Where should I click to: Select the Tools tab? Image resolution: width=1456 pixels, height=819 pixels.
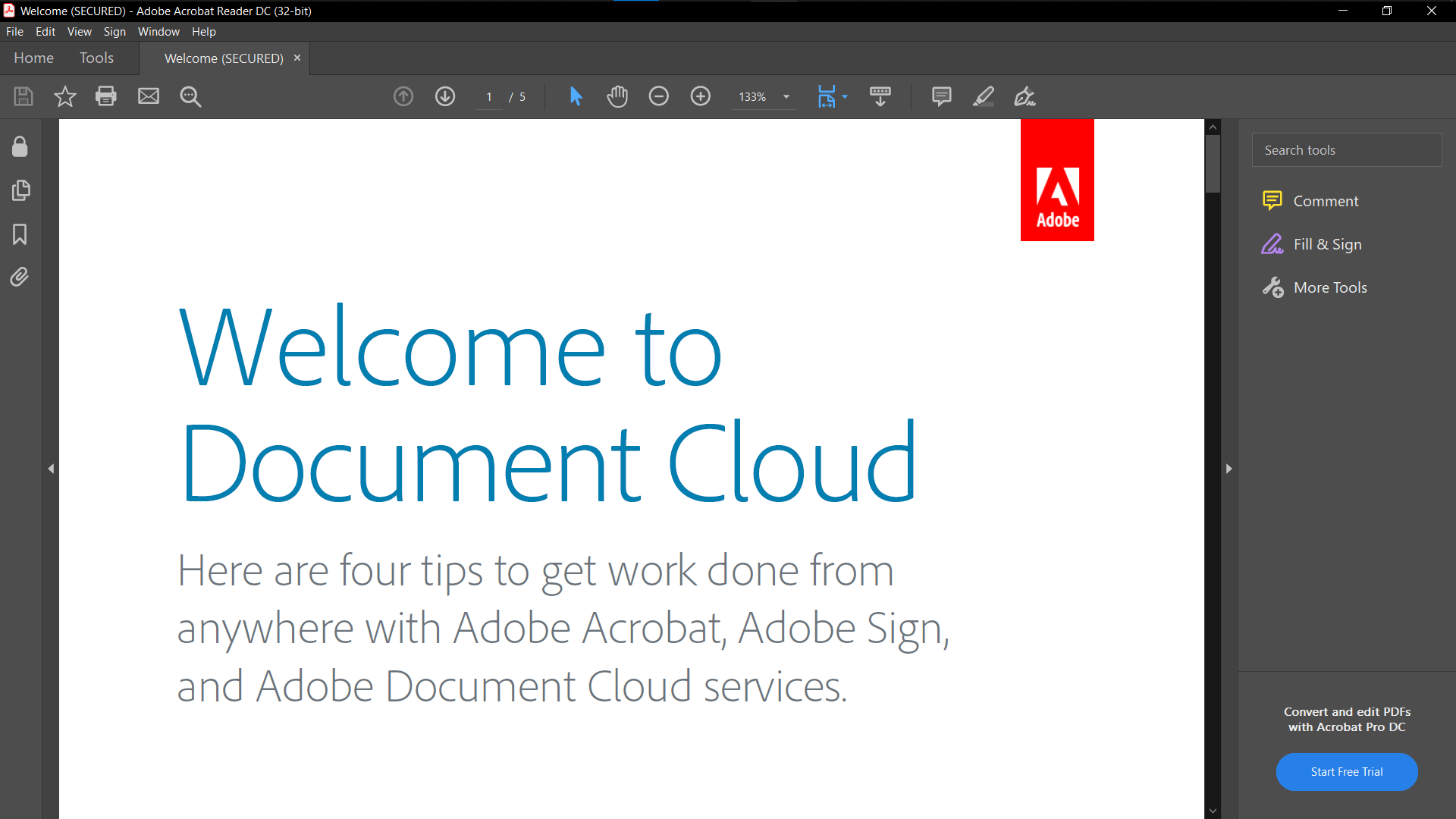click(x=96, y=58)
